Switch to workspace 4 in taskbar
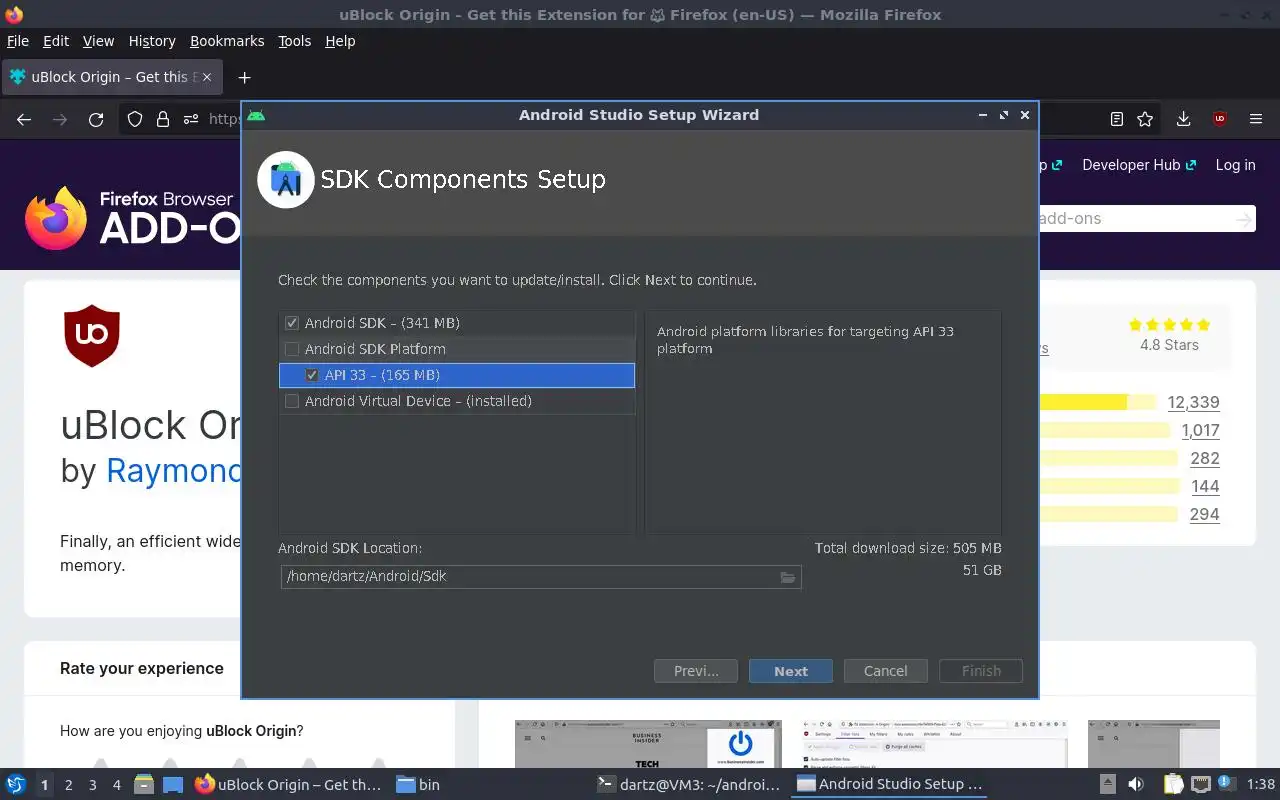The height and width of the screenshot is (800, 1280). tap(116, 785)
